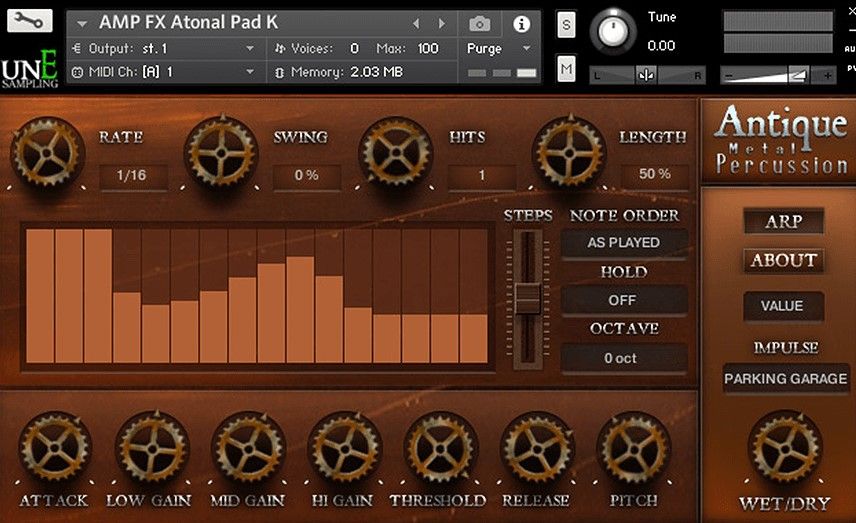Click the Steps slider handle
The image size is (856, 523).
[x=528, y=299]
